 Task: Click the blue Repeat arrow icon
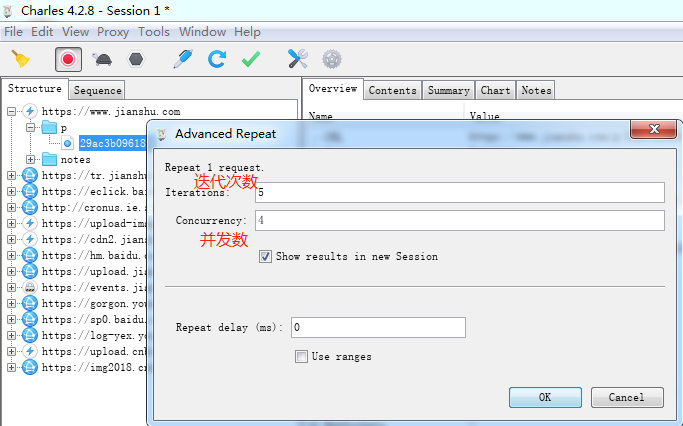(216, 59)
